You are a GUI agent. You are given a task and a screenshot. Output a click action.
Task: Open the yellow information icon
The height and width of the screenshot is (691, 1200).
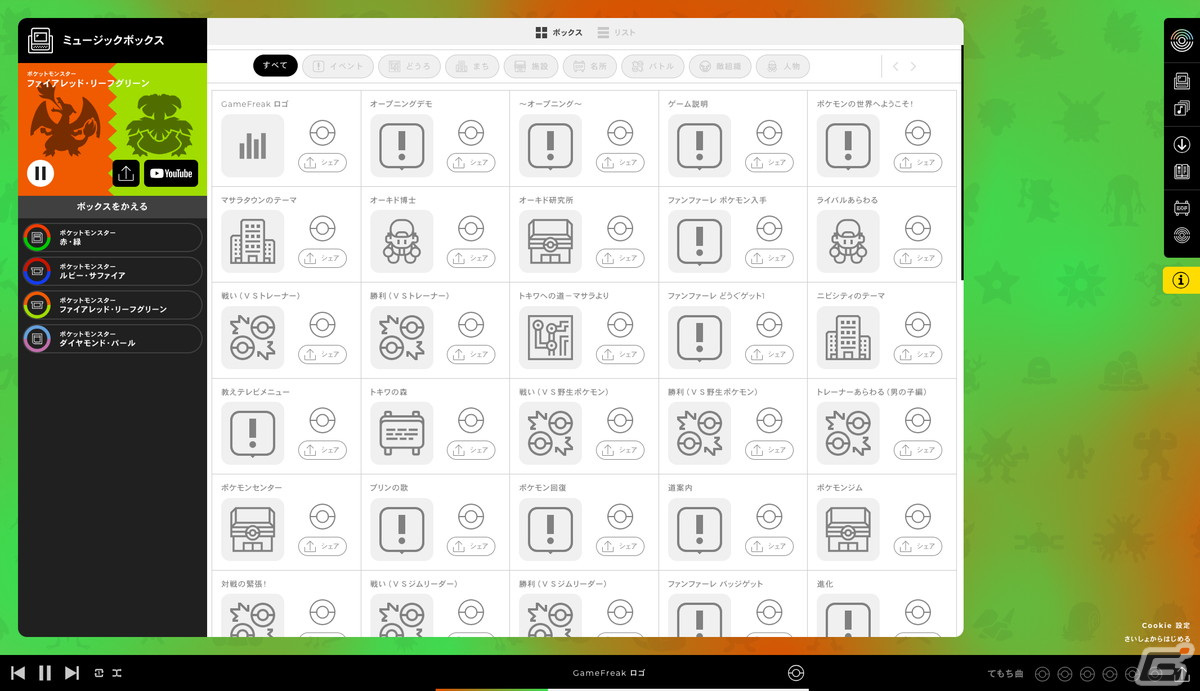1181,280
